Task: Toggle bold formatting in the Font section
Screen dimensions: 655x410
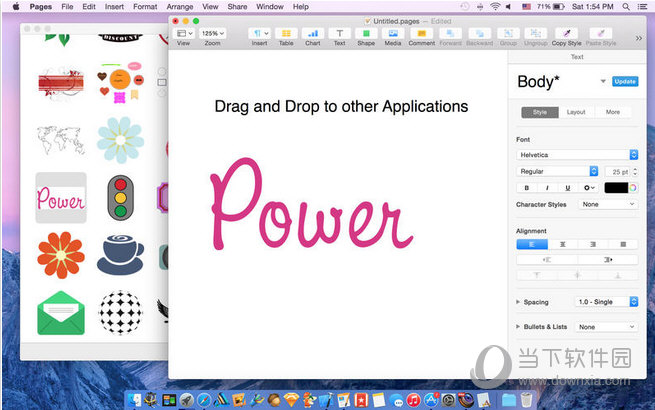Action: coord(526,187)
